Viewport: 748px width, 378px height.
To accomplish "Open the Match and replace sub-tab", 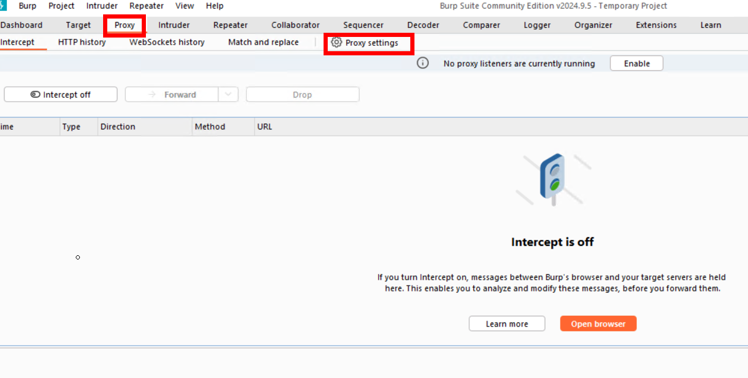I will (263, 42).
